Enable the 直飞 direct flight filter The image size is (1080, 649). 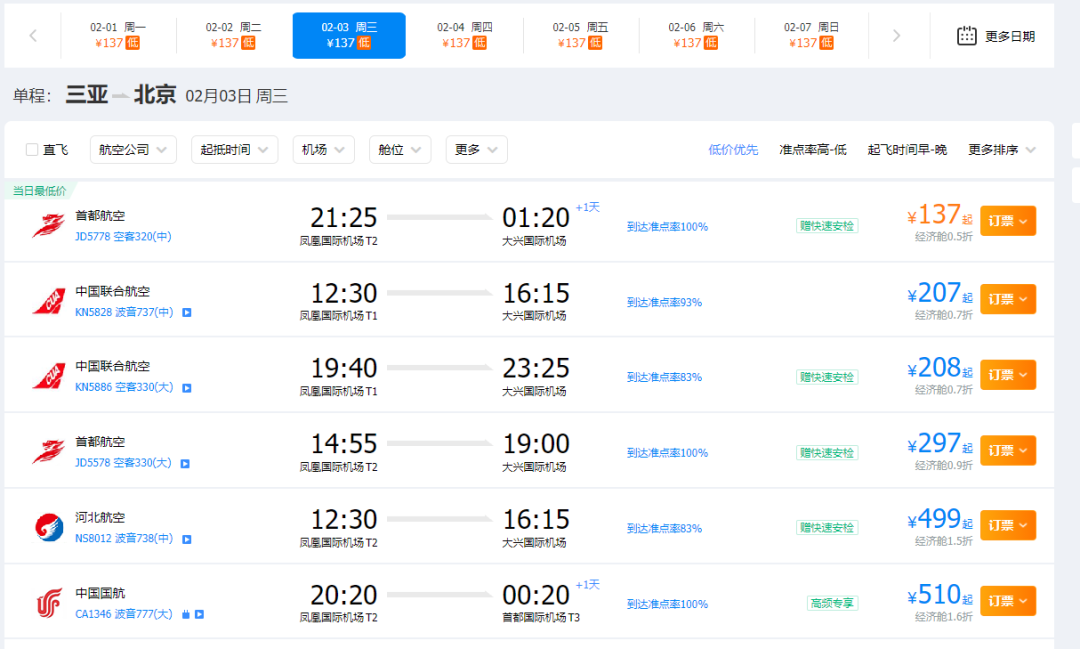click(31, 149)
